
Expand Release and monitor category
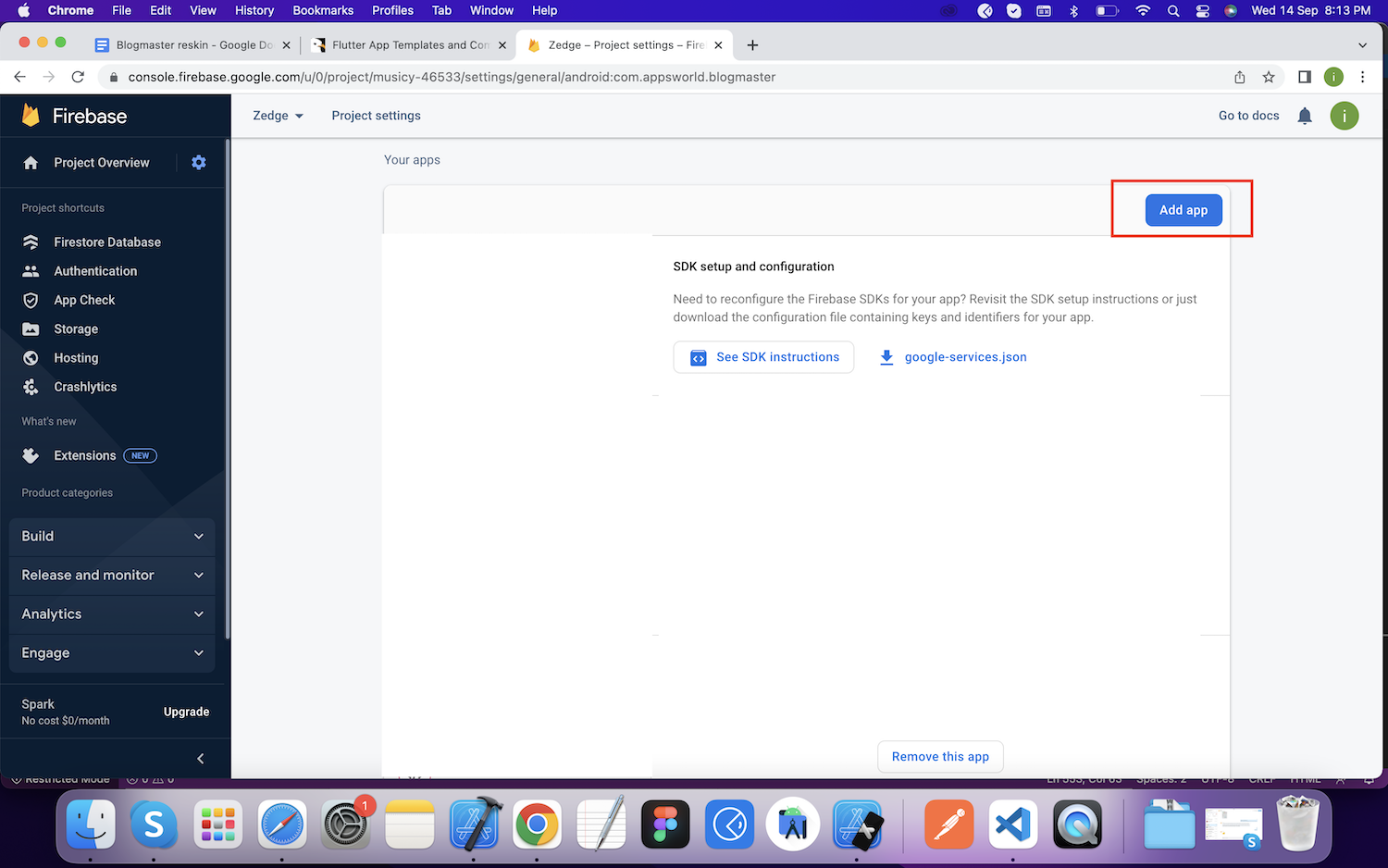pos(112,576)
